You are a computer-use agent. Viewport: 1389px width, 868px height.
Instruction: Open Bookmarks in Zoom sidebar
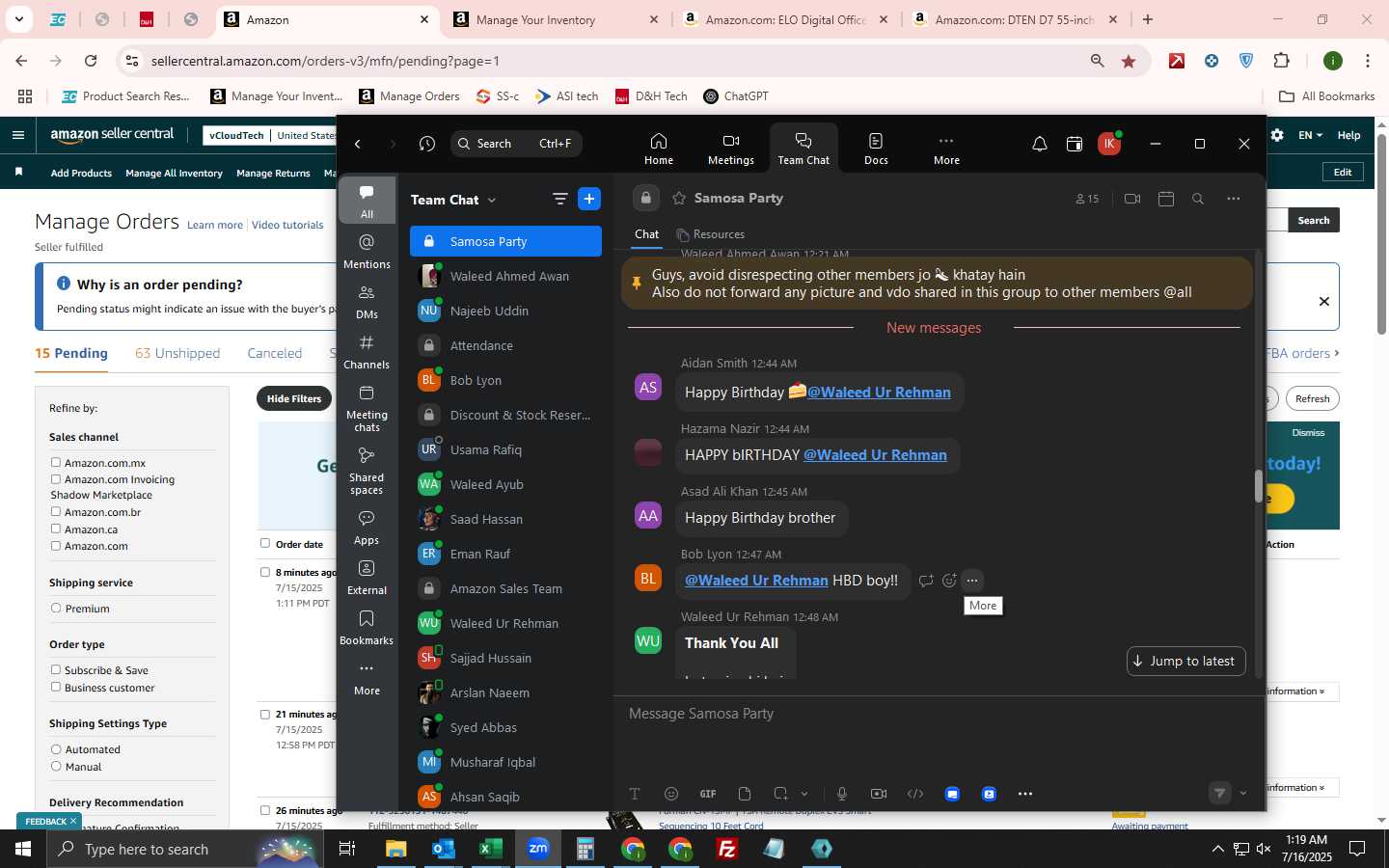tap(367, 628)
